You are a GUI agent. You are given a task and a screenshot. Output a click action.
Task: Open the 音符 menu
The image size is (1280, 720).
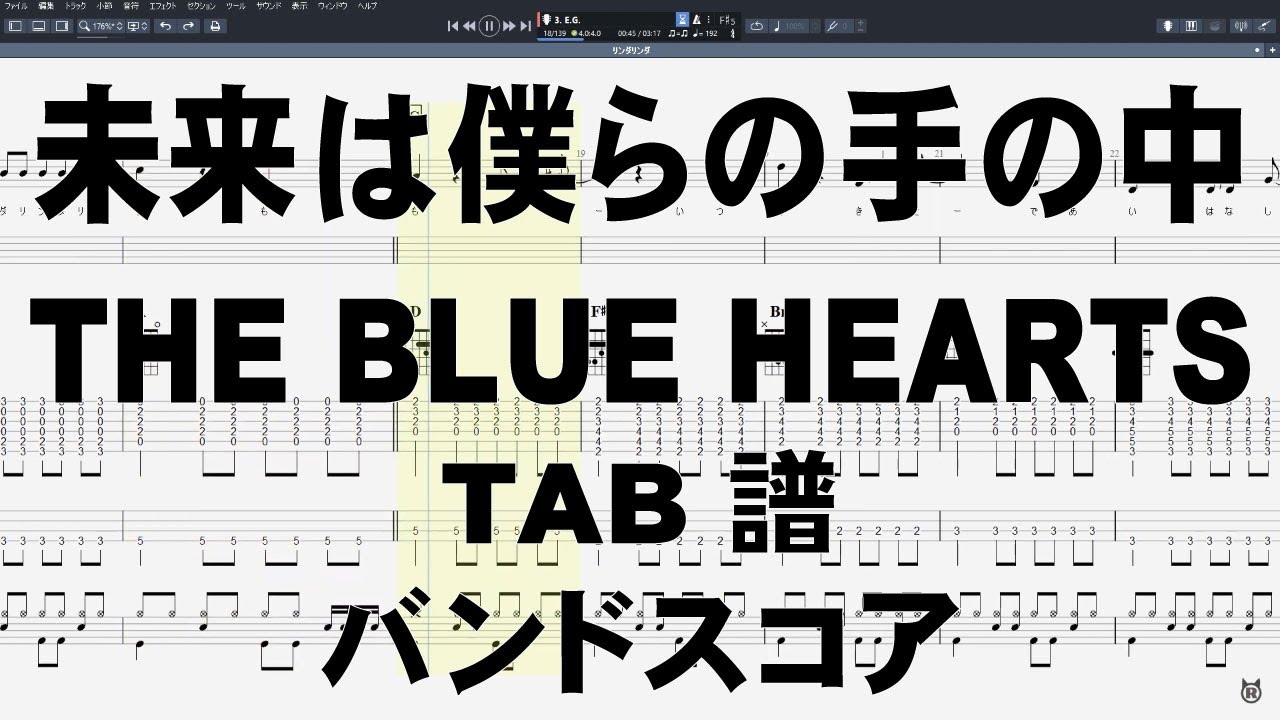[131, 6]
